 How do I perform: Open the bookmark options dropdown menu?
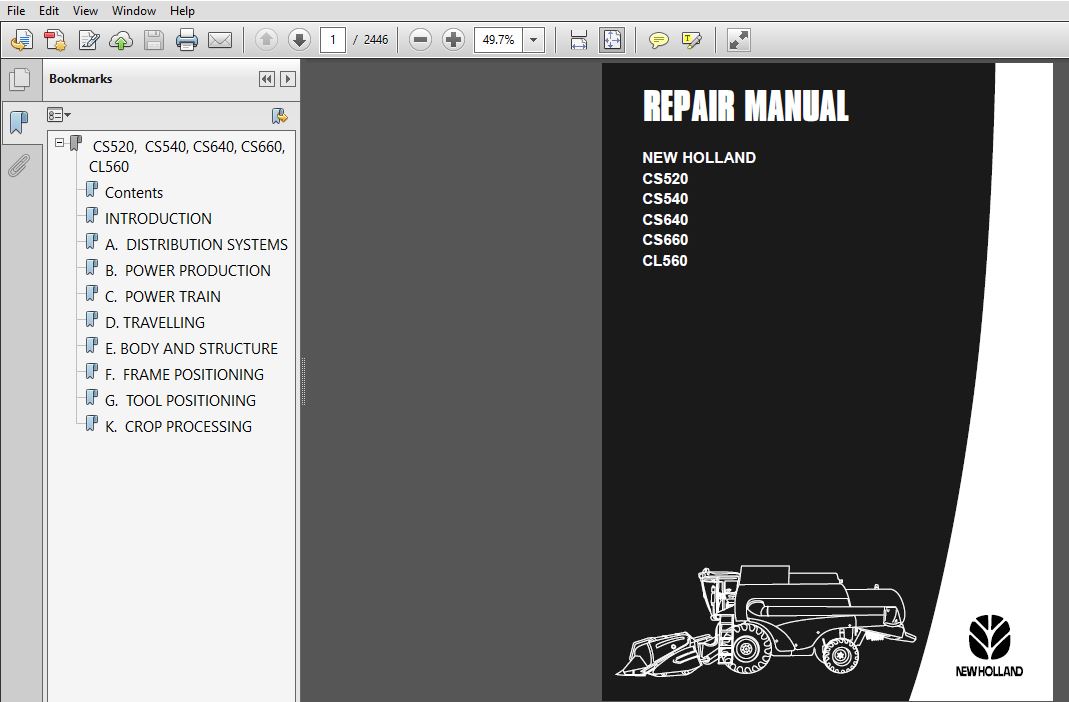click(x=59, y=115)
